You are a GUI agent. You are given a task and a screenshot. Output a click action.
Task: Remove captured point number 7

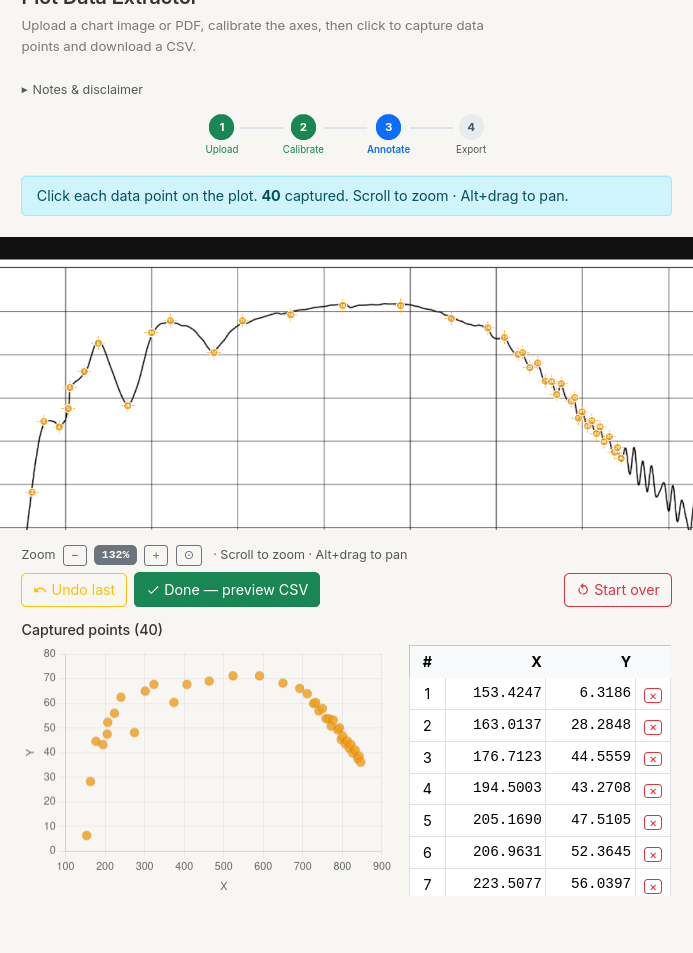652,886
